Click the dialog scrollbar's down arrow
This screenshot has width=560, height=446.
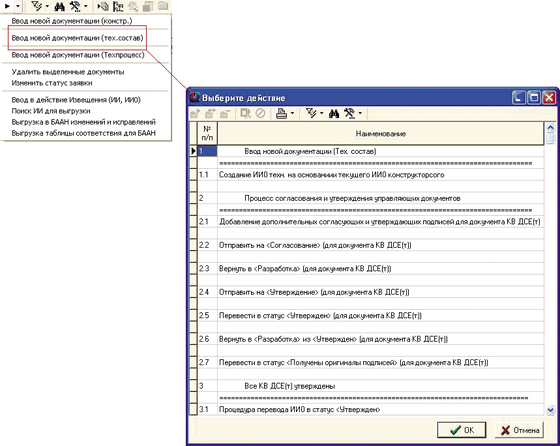click(550, 410)
